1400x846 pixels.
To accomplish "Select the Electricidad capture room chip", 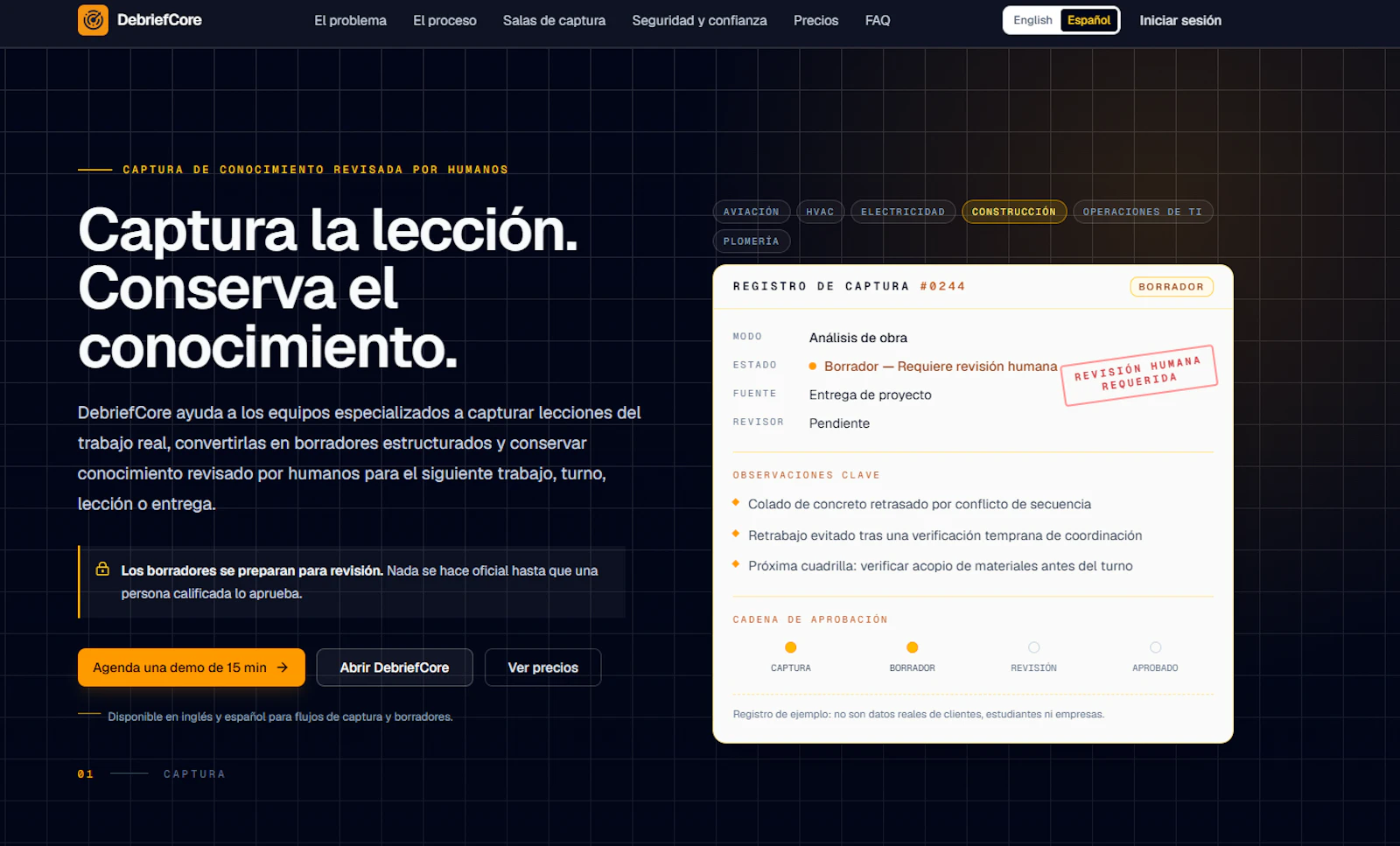I will point(903,212).
